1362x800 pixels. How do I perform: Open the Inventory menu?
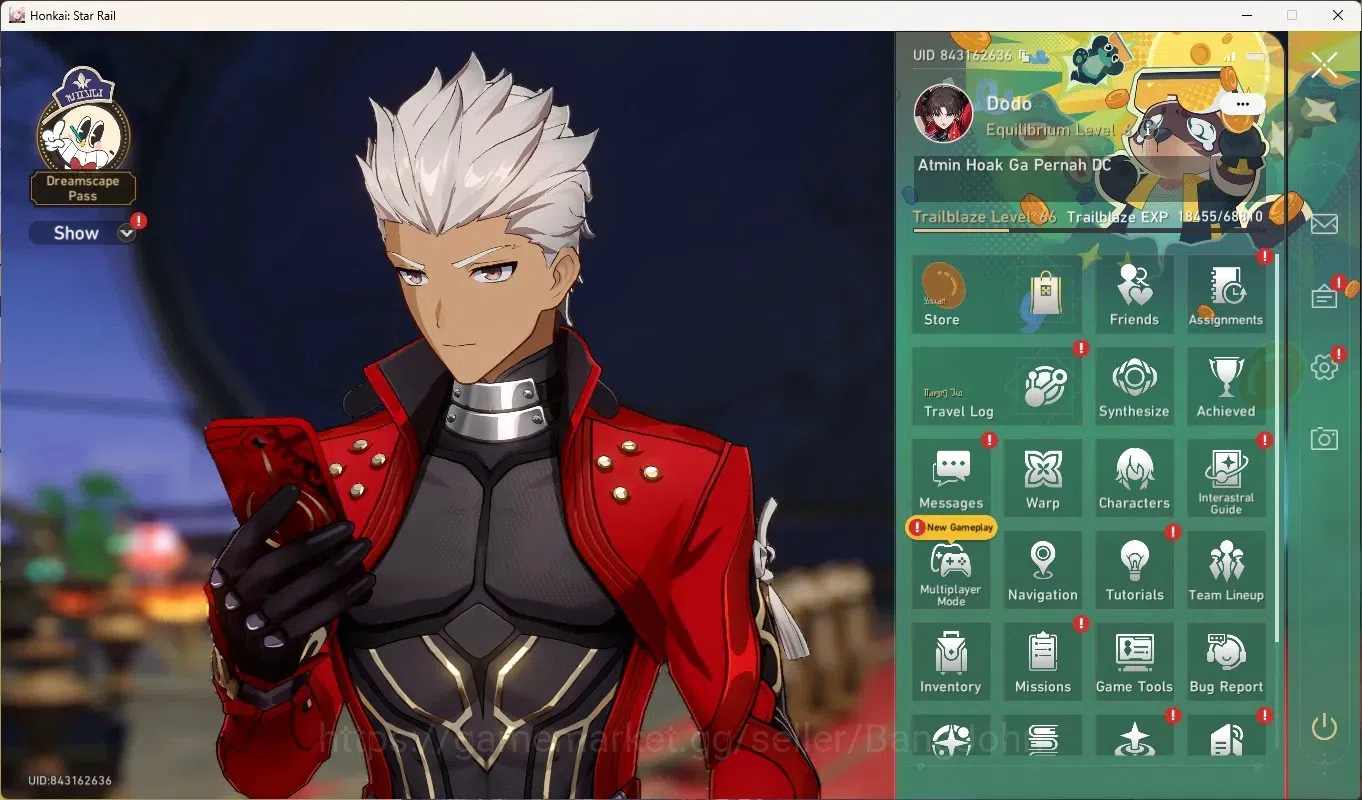[951, 662]
